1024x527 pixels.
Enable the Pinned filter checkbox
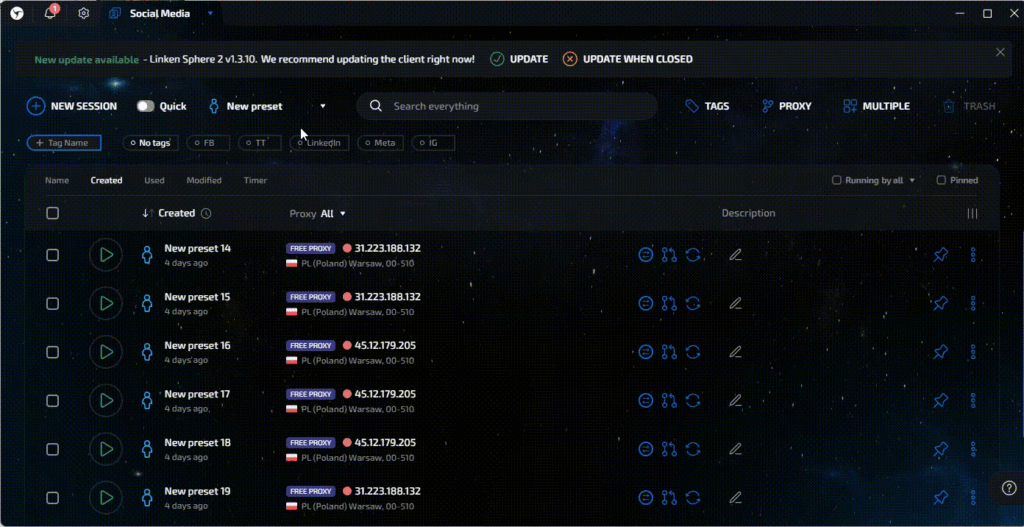(x=941, y=181)
